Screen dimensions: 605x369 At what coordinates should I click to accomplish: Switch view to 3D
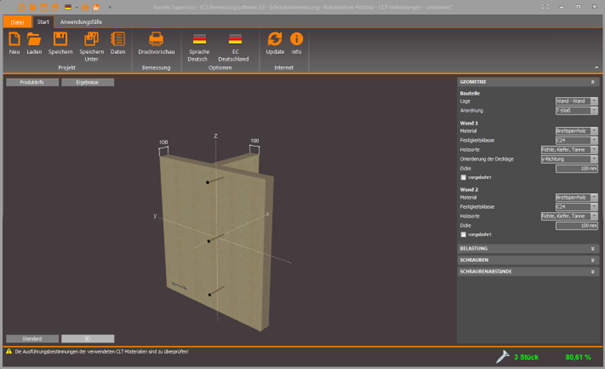(88, 339)
